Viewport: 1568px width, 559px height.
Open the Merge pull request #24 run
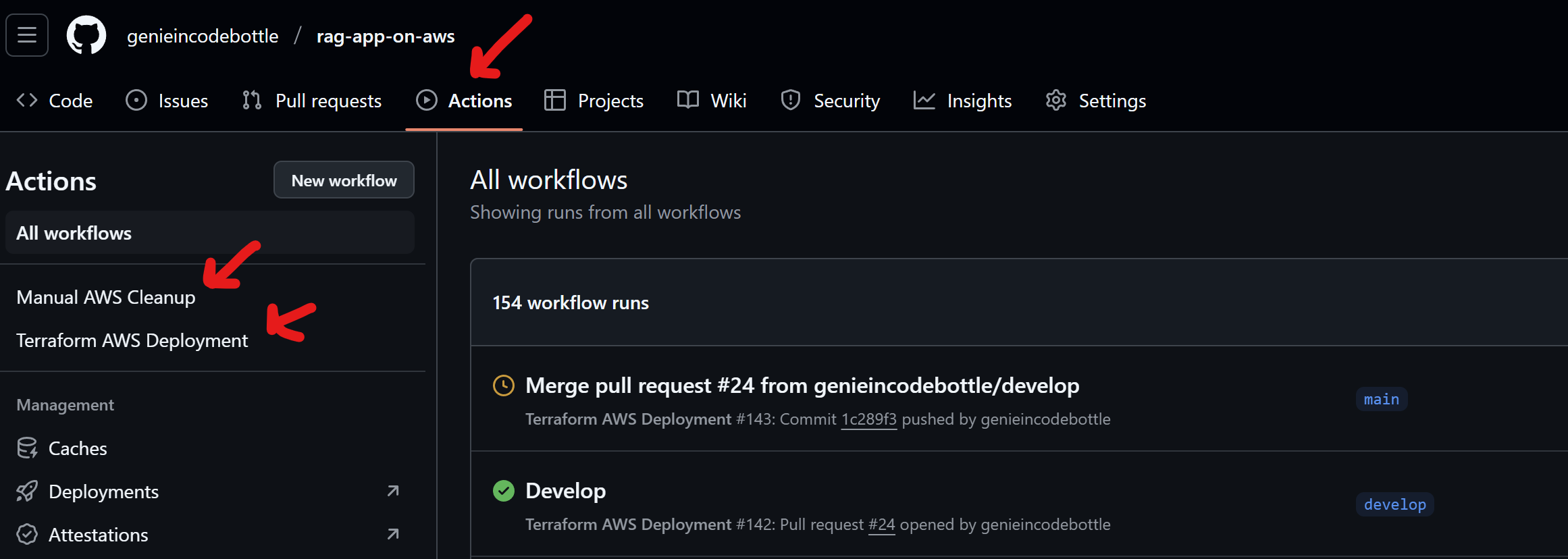click(802, 385)
